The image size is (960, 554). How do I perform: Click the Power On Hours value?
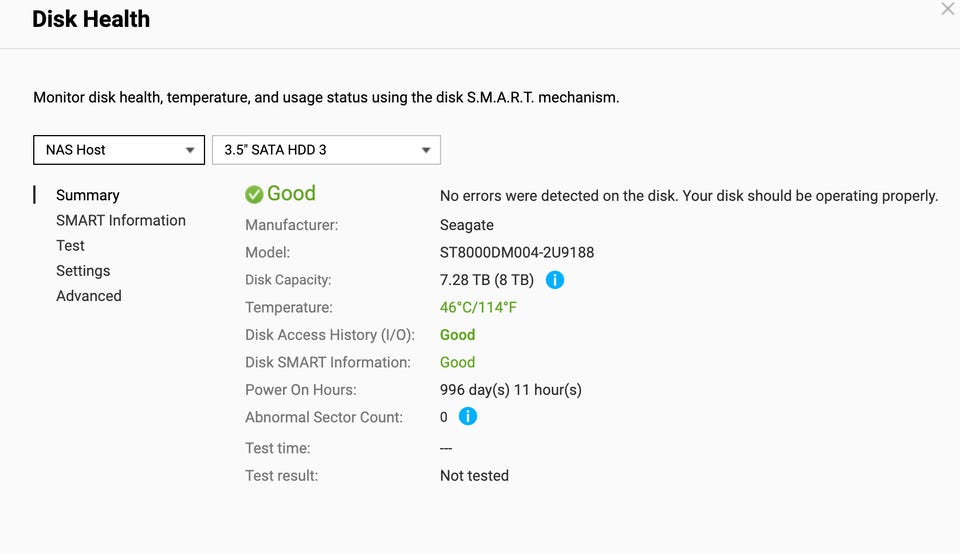[511, 390]
